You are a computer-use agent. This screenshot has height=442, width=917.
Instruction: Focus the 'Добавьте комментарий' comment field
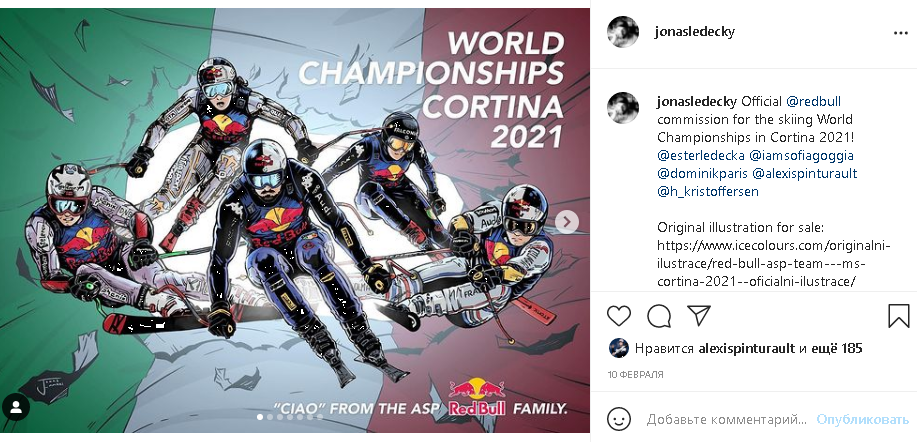(728, 420)
